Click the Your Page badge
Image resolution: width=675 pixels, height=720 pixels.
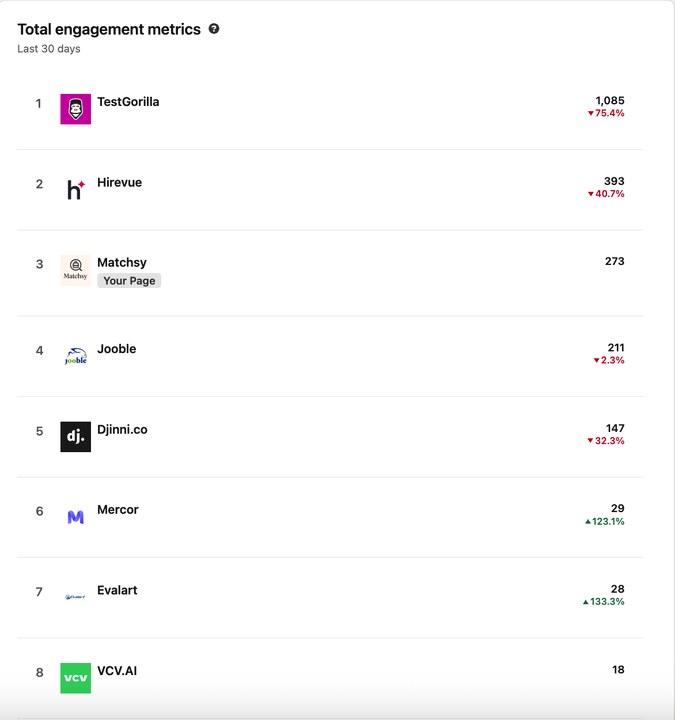[129, 281]
